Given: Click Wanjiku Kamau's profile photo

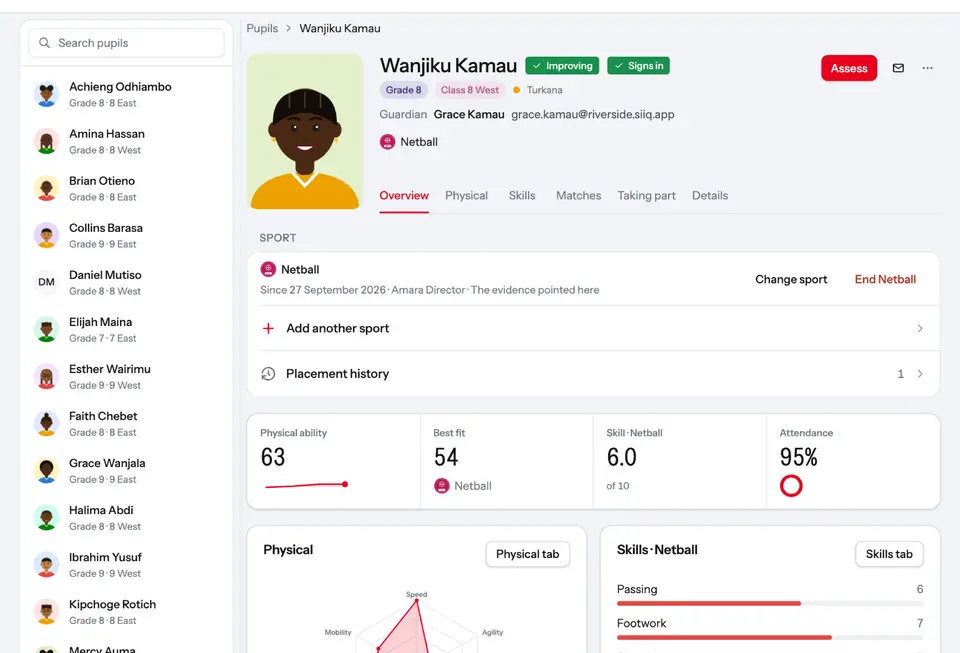Looking at the screenshot, I should tap(305, 132).
